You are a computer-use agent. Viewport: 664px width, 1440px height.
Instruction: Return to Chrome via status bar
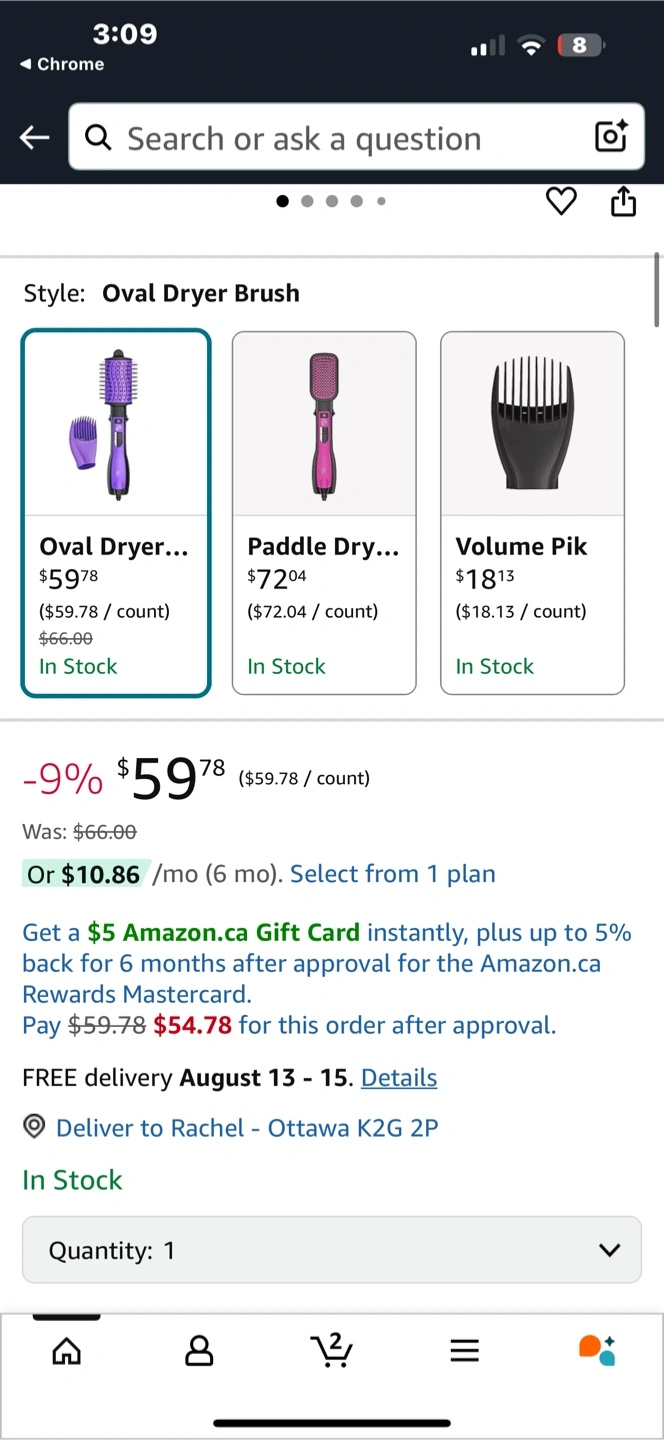[x=62, y=64]
